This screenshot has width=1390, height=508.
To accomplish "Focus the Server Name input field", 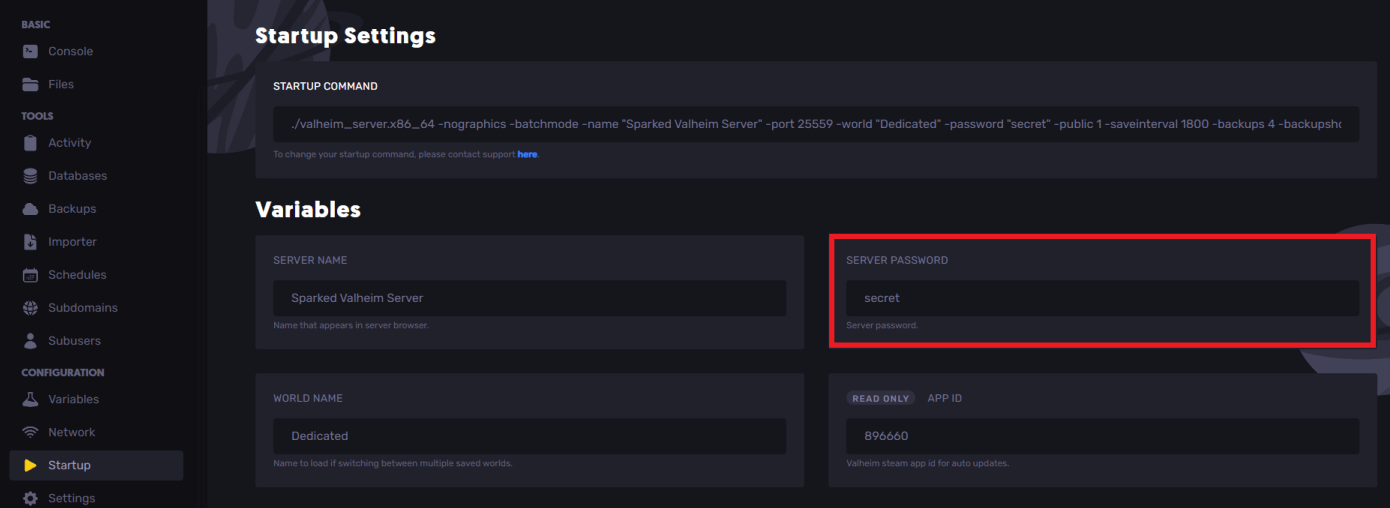I will pos(529,298).
